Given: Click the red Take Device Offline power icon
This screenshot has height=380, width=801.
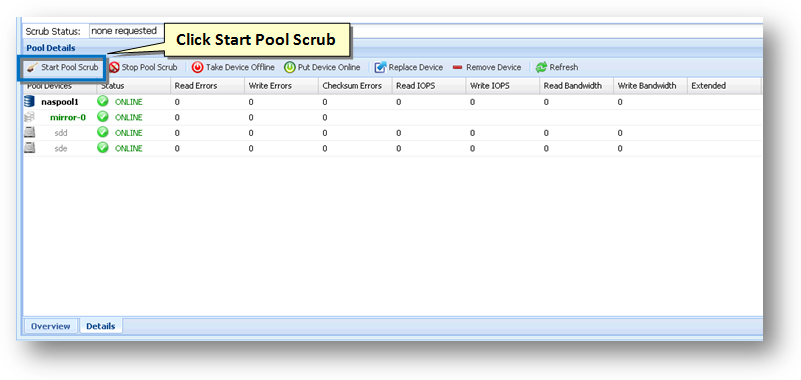Looking at the screenshot, I should [x=197, y=67].
